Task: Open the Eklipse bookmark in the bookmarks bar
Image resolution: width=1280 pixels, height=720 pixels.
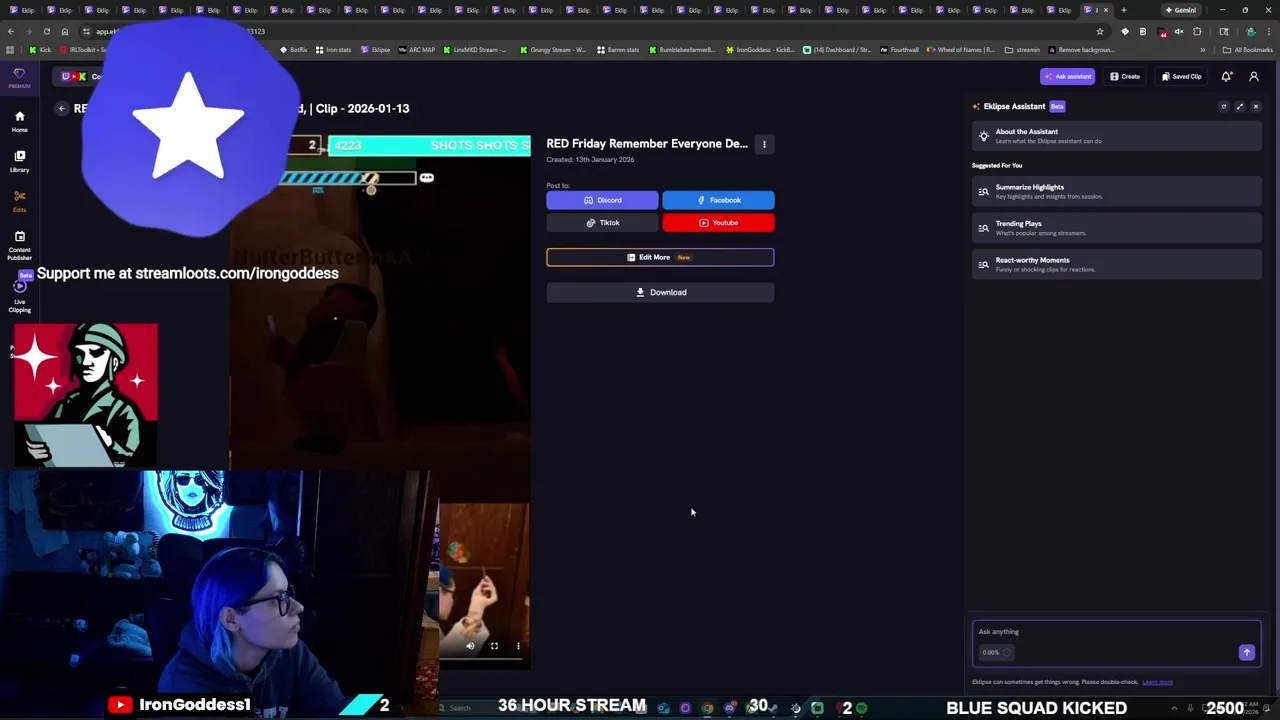Action: tap(376, 49)
